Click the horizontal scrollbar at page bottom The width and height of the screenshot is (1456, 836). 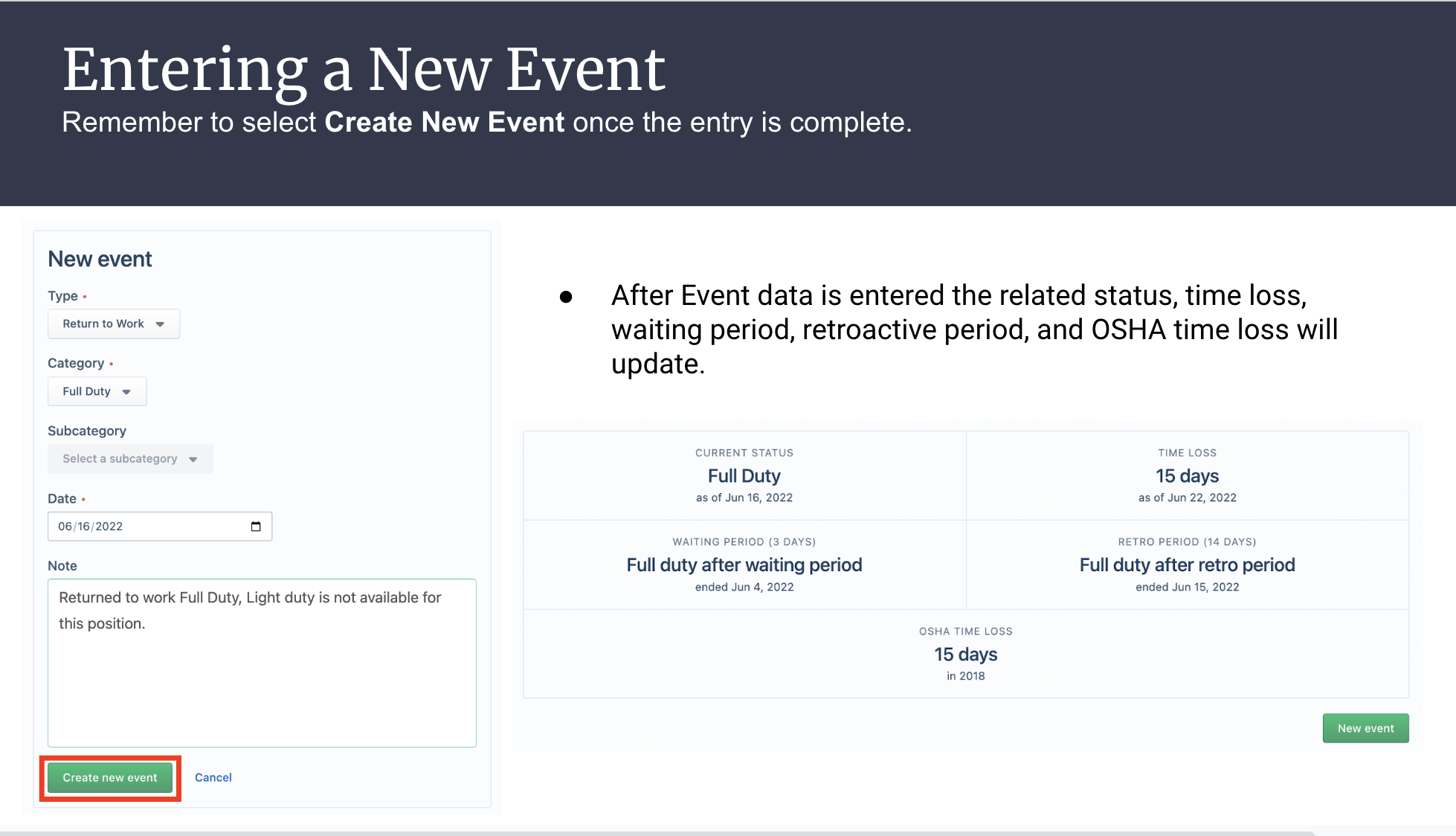(x=658, y=833)
